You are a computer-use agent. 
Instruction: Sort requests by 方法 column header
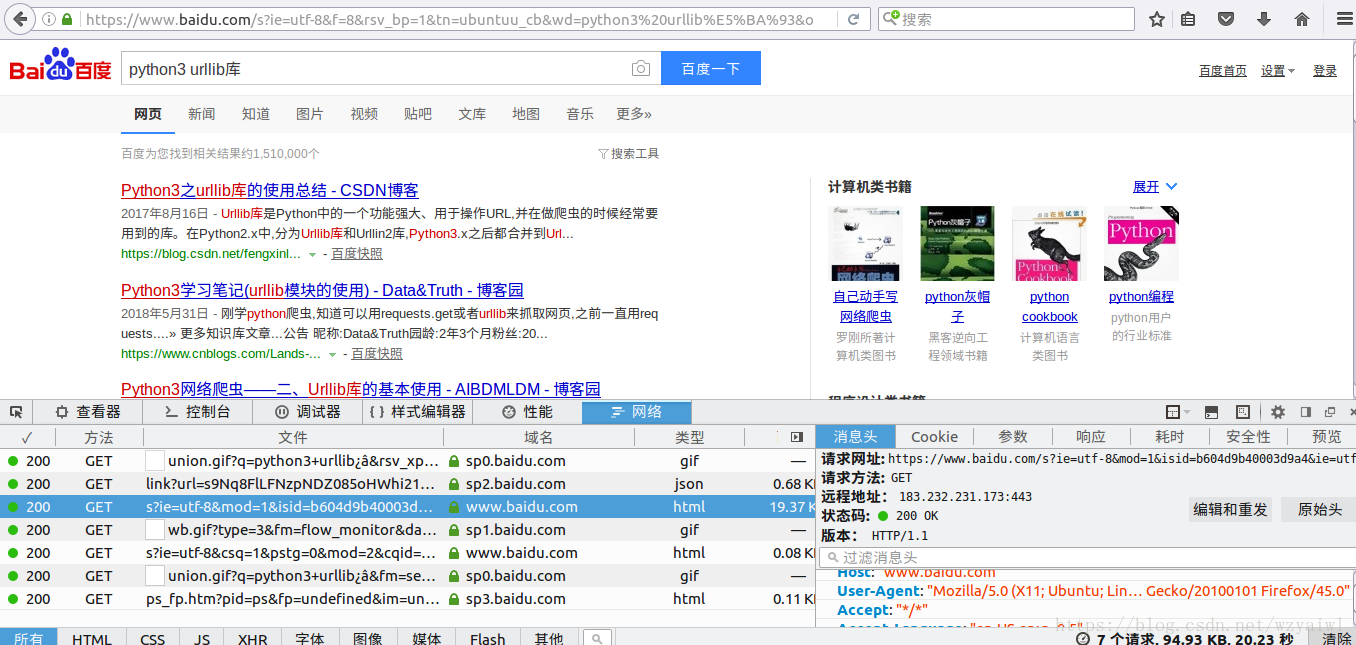click(99, 437)
